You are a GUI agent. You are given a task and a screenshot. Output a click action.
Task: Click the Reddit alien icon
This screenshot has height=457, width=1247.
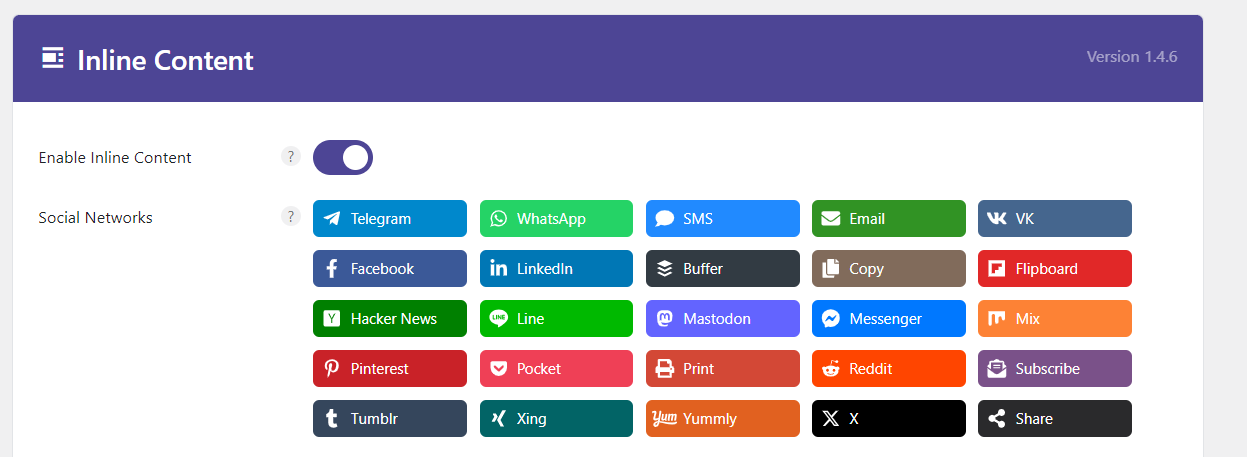830,369
